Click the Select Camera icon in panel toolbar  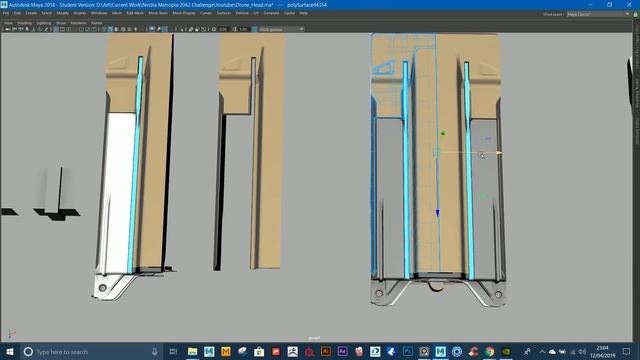7,29
